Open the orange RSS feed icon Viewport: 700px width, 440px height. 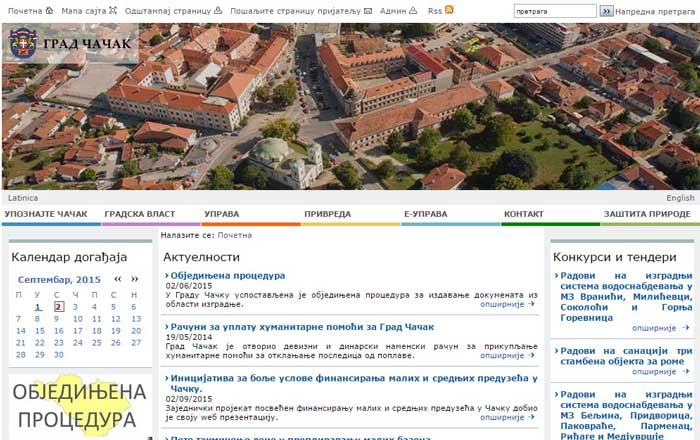point(449,10)
